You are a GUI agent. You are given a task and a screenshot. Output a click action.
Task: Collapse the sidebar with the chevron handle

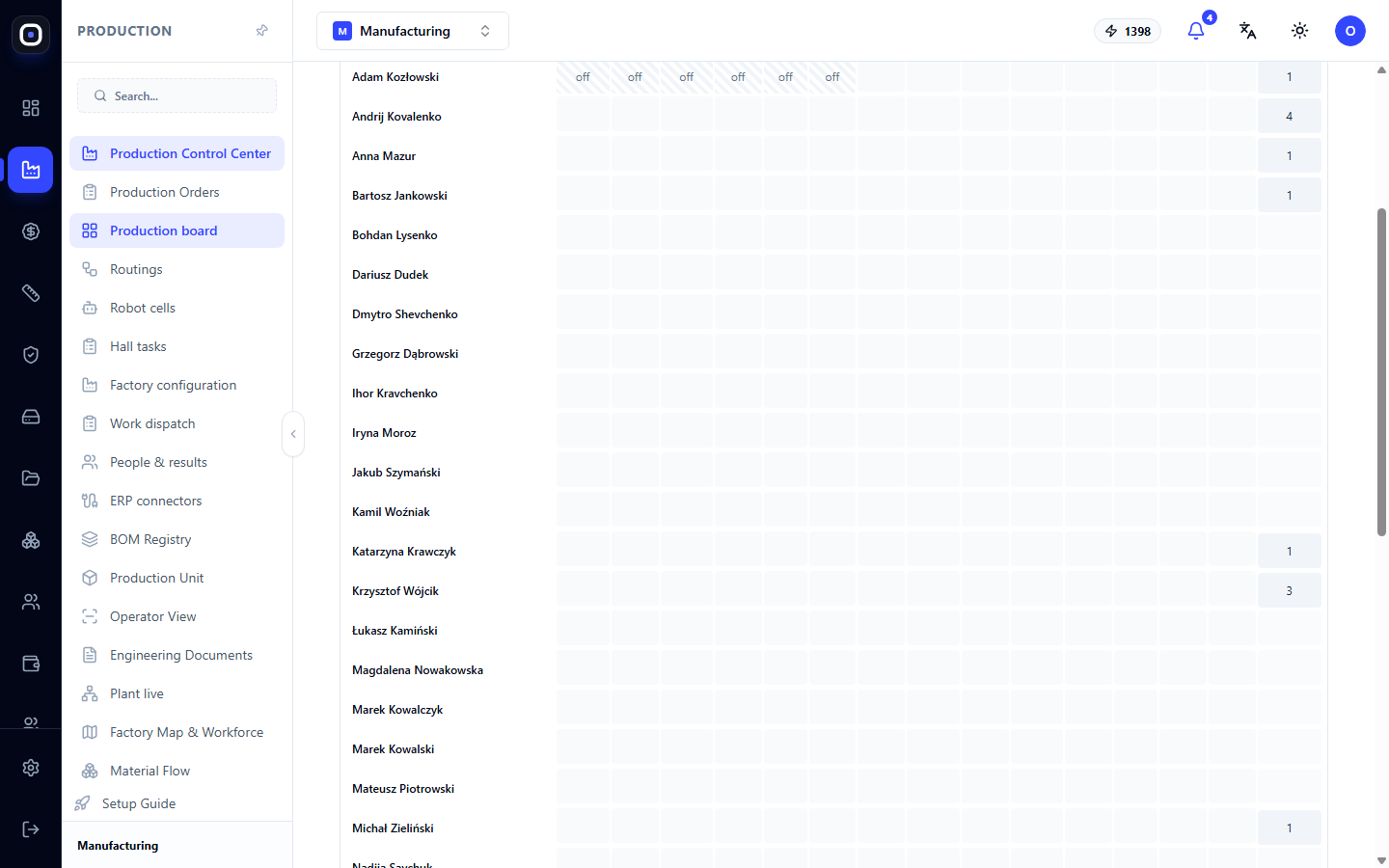tap(293, 434)
